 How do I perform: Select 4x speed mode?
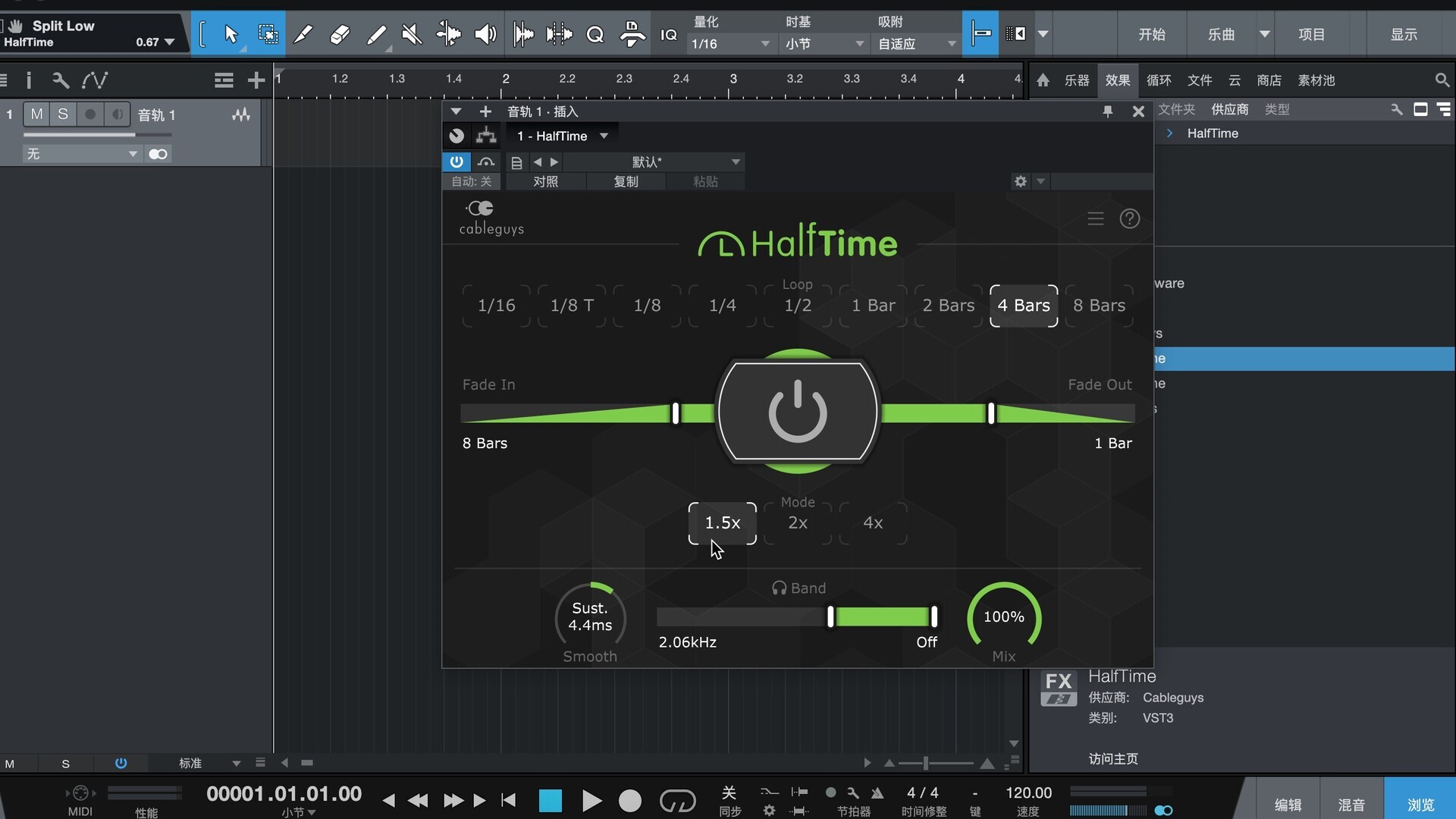pyautogui.click(x=873, y=523)
